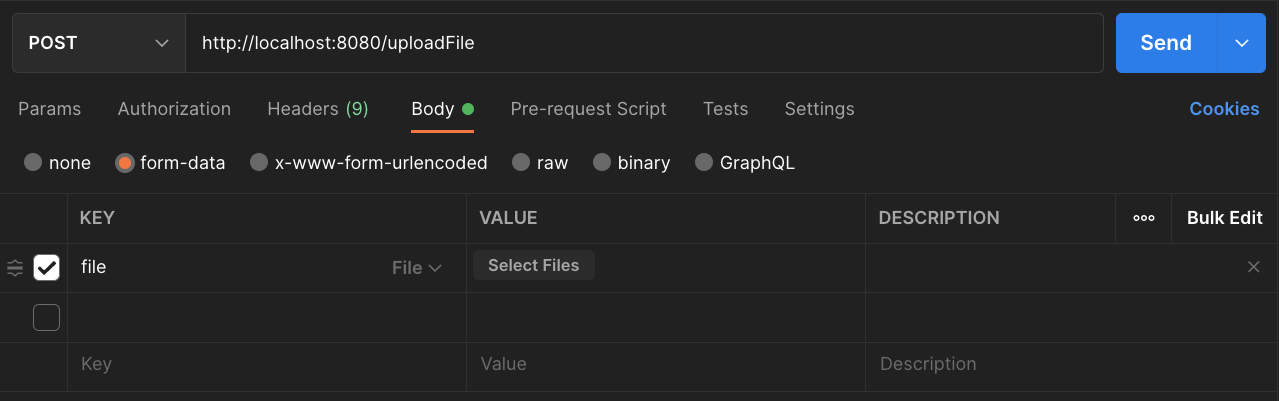
Task: Switch to the Params tab
Action: tap(50, 109)
